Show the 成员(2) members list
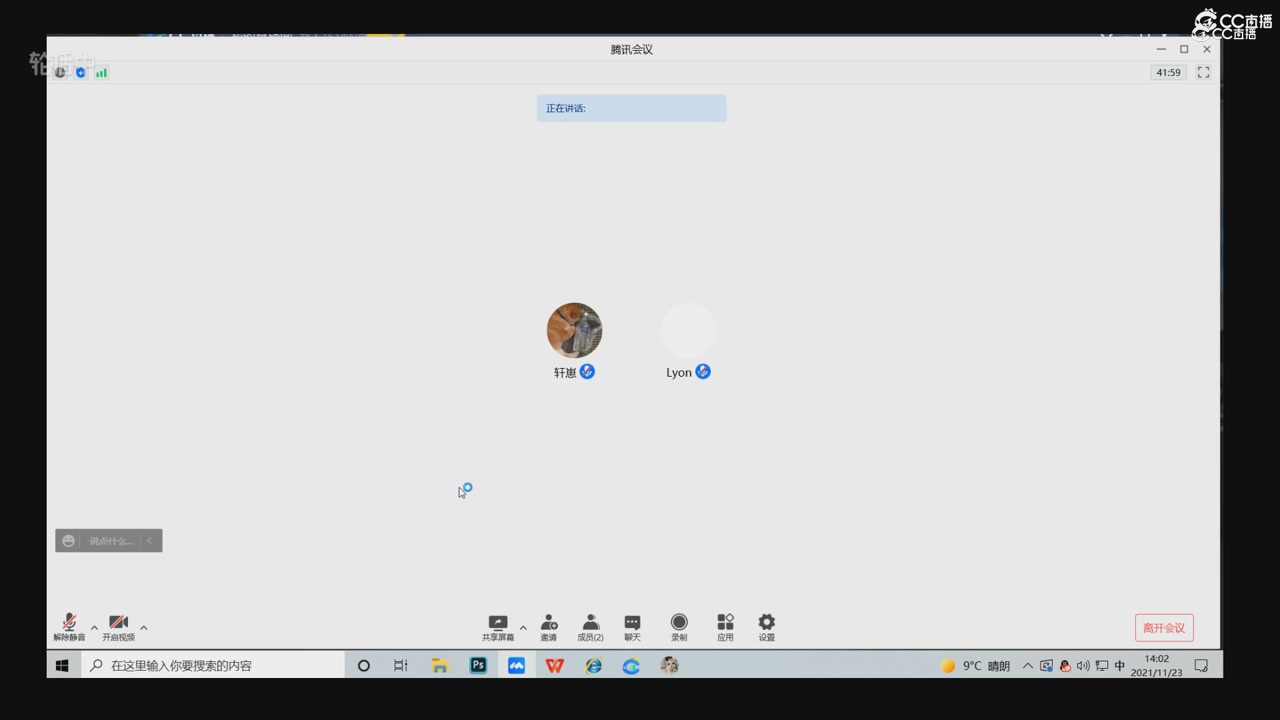The height and width of the screenshot is (720, 1280). pos(590,627)
